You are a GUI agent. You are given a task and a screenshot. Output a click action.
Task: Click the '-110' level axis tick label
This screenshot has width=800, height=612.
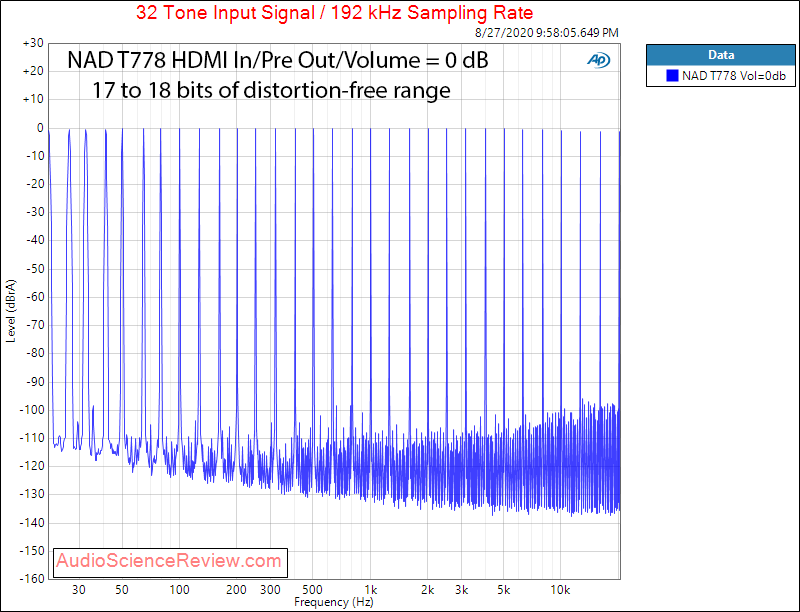tap(32, 438)
